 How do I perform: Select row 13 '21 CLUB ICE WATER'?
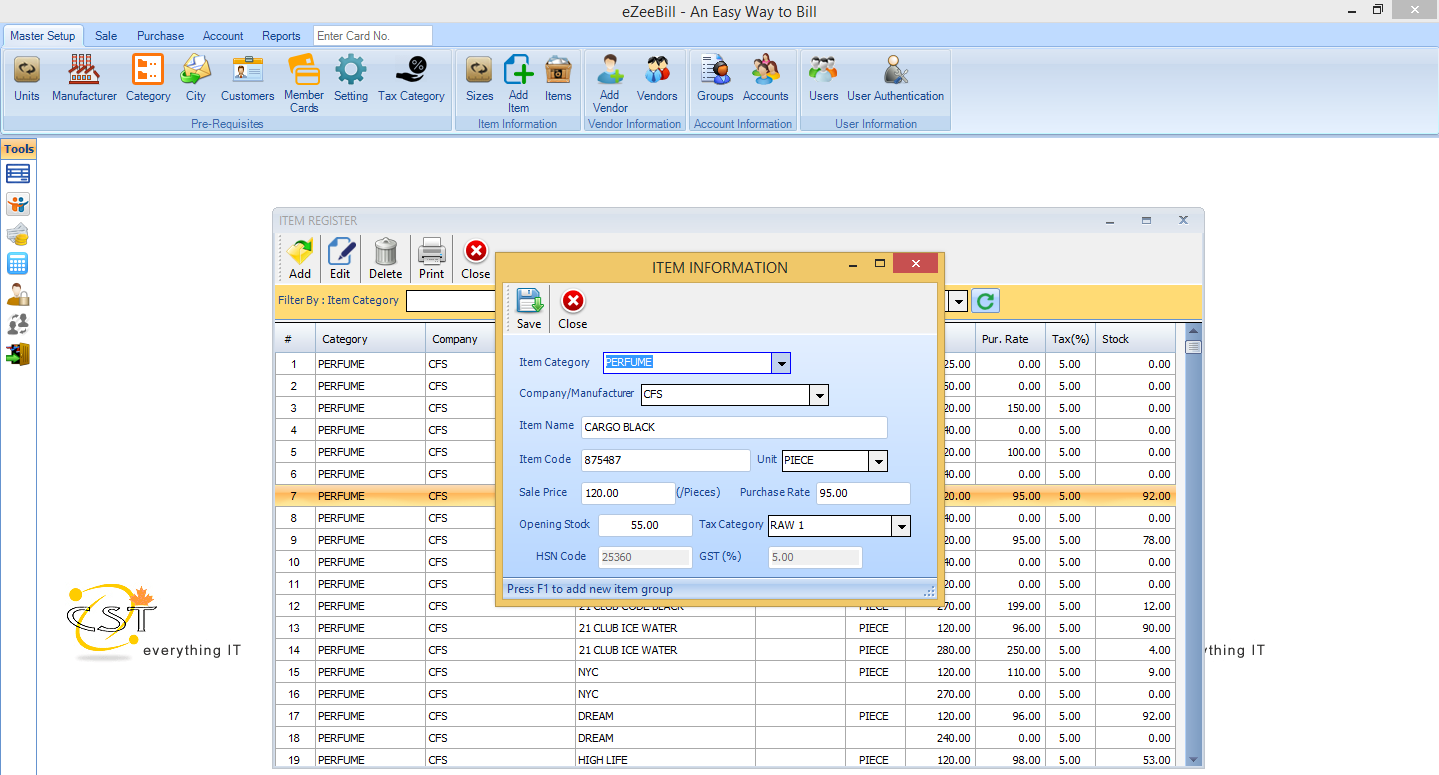point(725,628)
